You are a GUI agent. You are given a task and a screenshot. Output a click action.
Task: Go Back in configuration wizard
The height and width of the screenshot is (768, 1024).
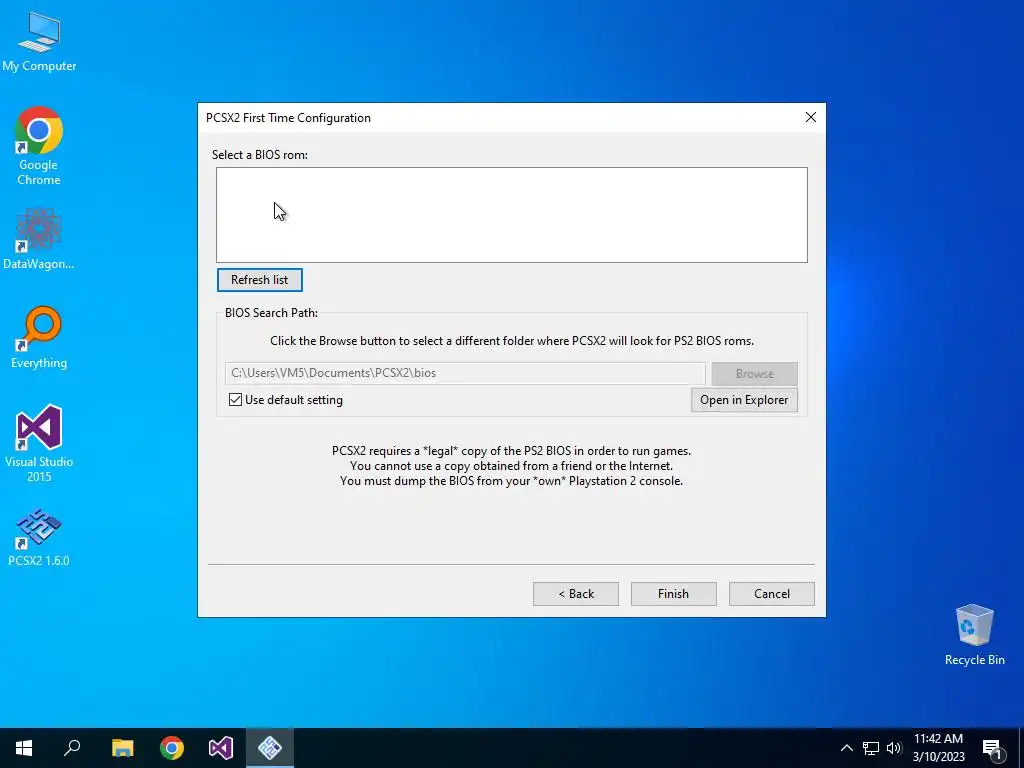575,594
